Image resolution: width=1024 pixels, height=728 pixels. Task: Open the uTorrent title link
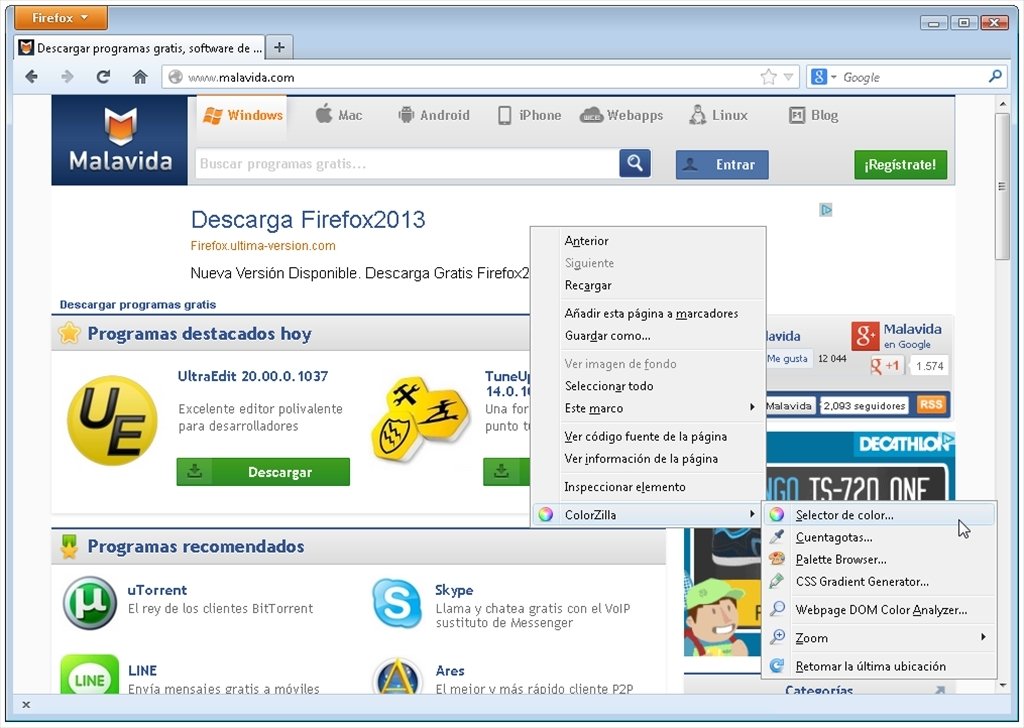click(x=157, y=590)
